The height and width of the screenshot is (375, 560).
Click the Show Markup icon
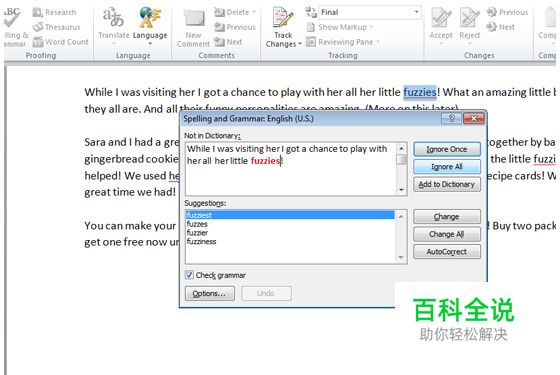(x=310, y=27)
